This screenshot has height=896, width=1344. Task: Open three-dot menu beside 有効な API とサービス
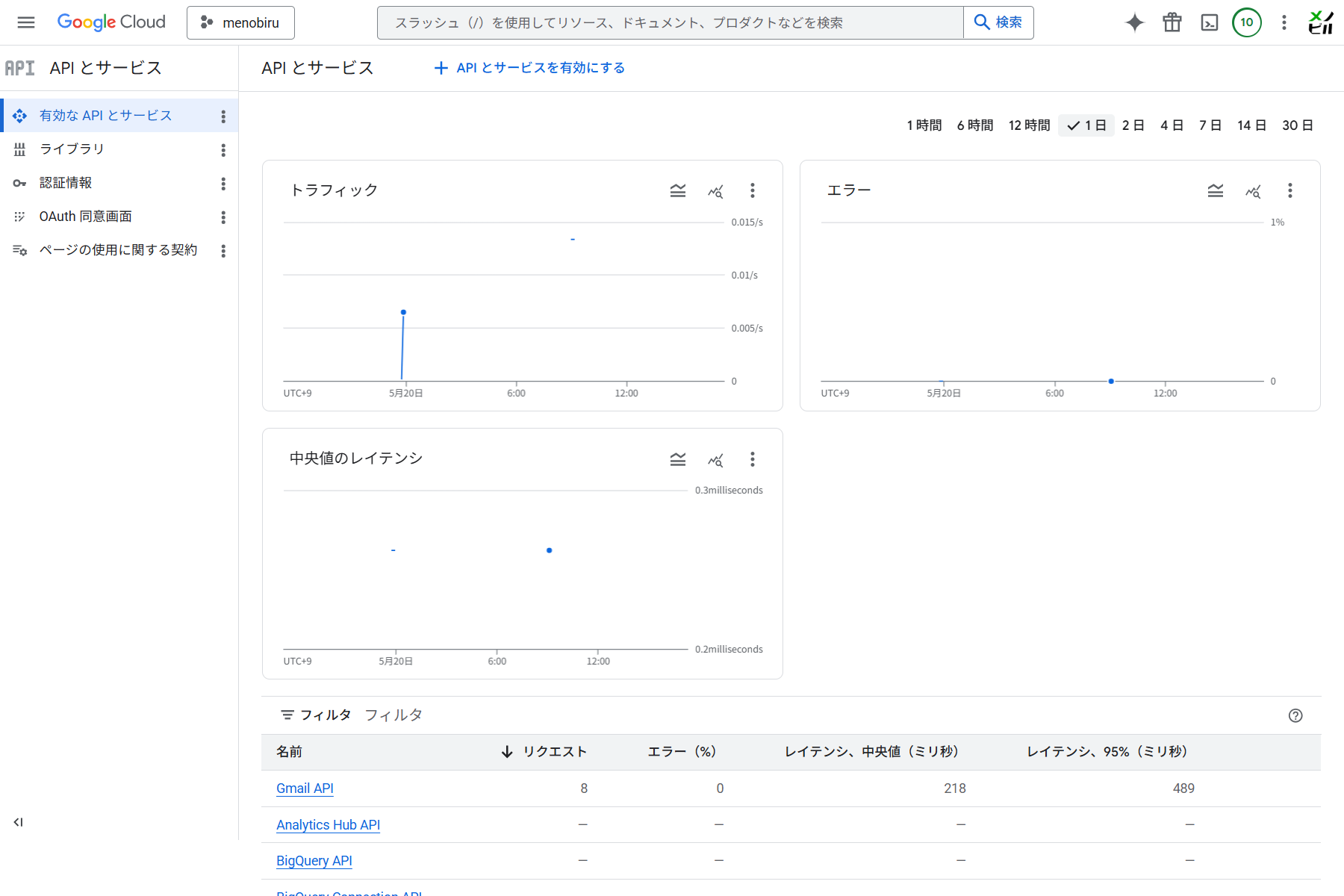[223, 116]
